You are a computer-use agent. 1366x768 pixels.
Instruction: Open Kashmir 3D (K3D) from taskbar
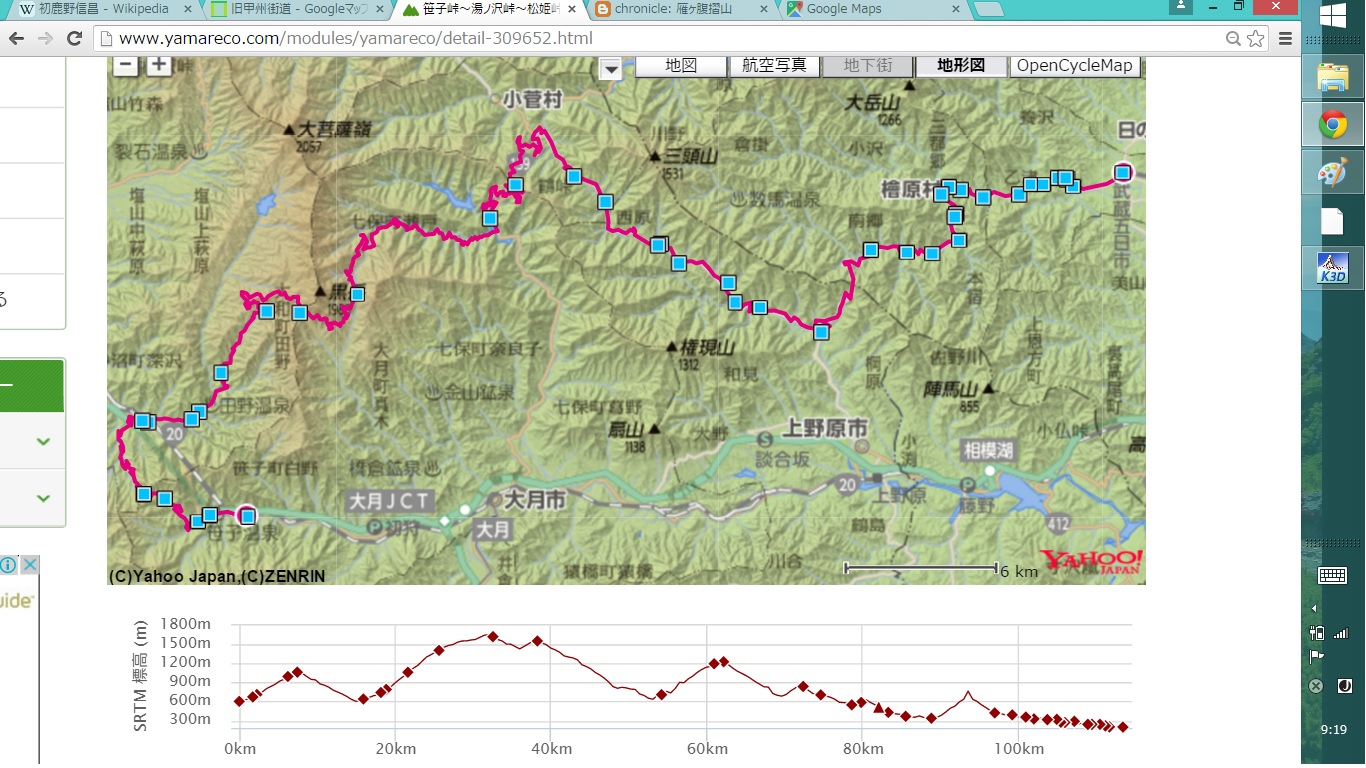coord(1333,267)
